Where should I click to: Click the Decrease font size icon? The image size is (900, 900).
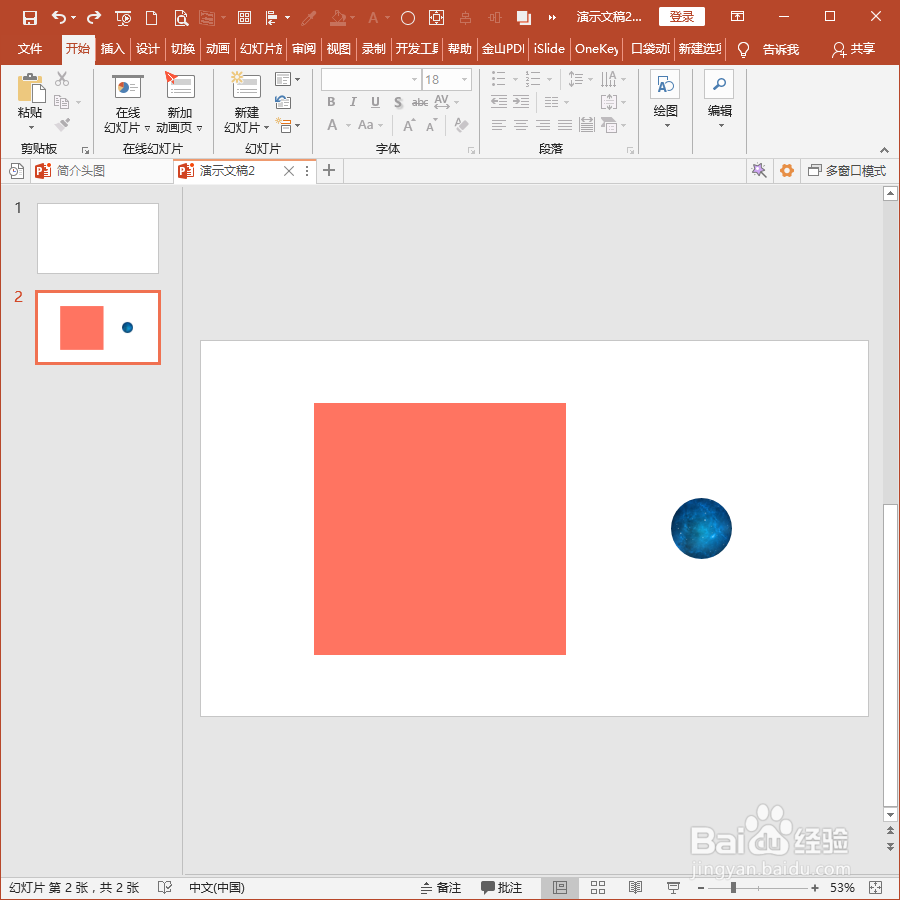coord(432,125)
